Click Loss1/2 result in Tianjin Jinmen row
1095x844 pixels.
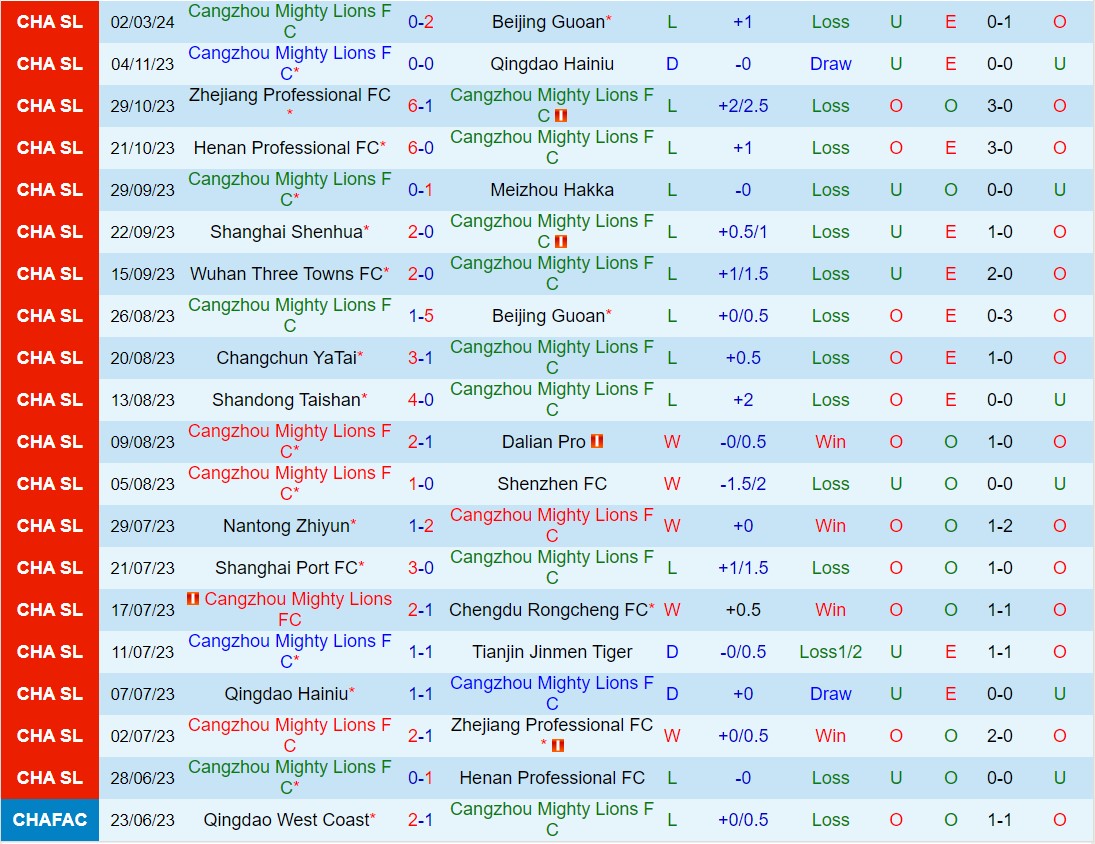(830, 651)
